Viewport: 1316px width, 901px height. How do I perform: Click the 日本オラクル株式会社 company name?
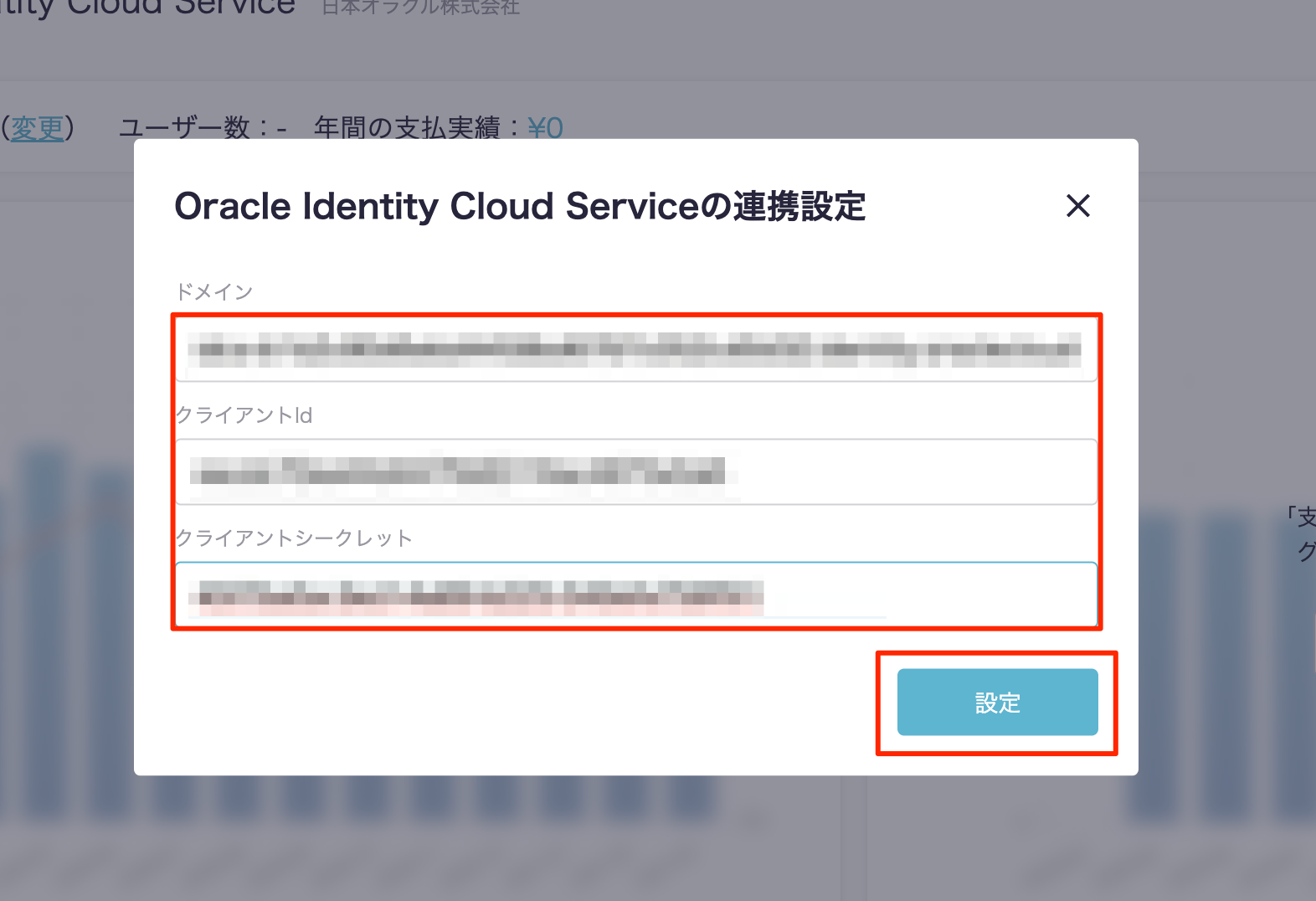point(420,8)
